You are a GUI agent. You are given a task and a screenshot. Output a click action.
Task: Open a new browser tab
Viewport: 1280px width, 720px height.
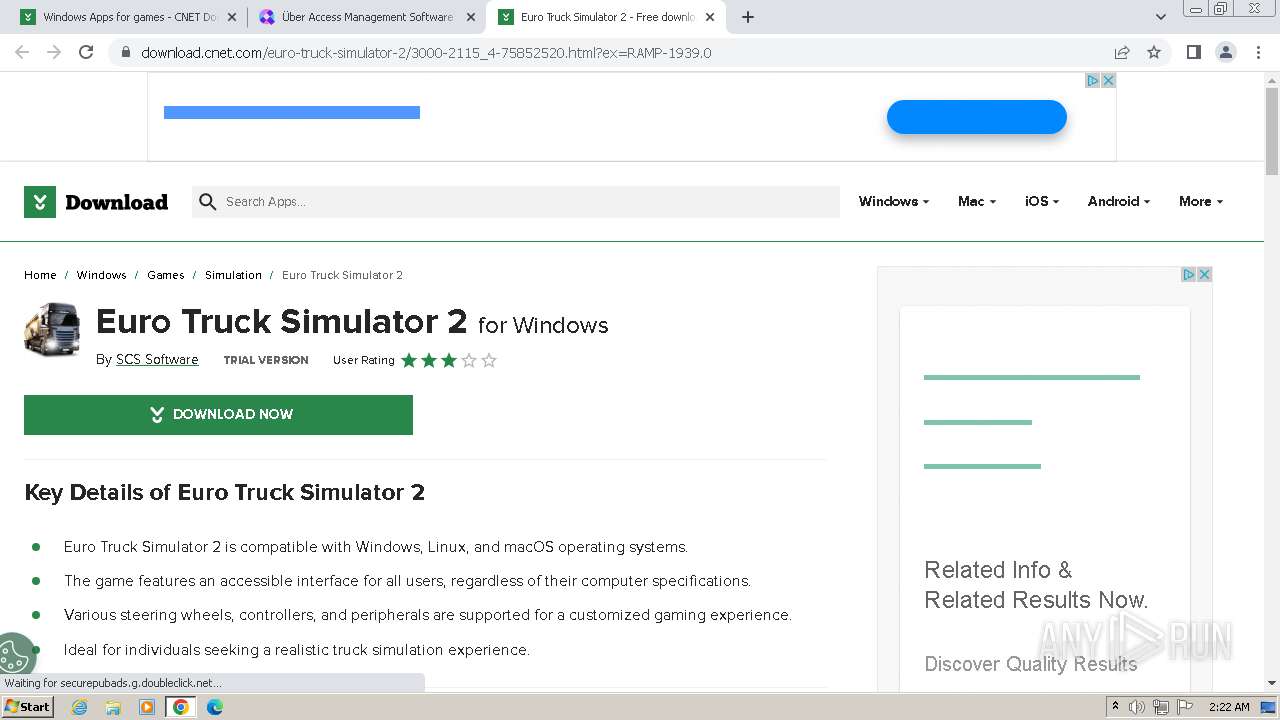(x=748, y=17)
